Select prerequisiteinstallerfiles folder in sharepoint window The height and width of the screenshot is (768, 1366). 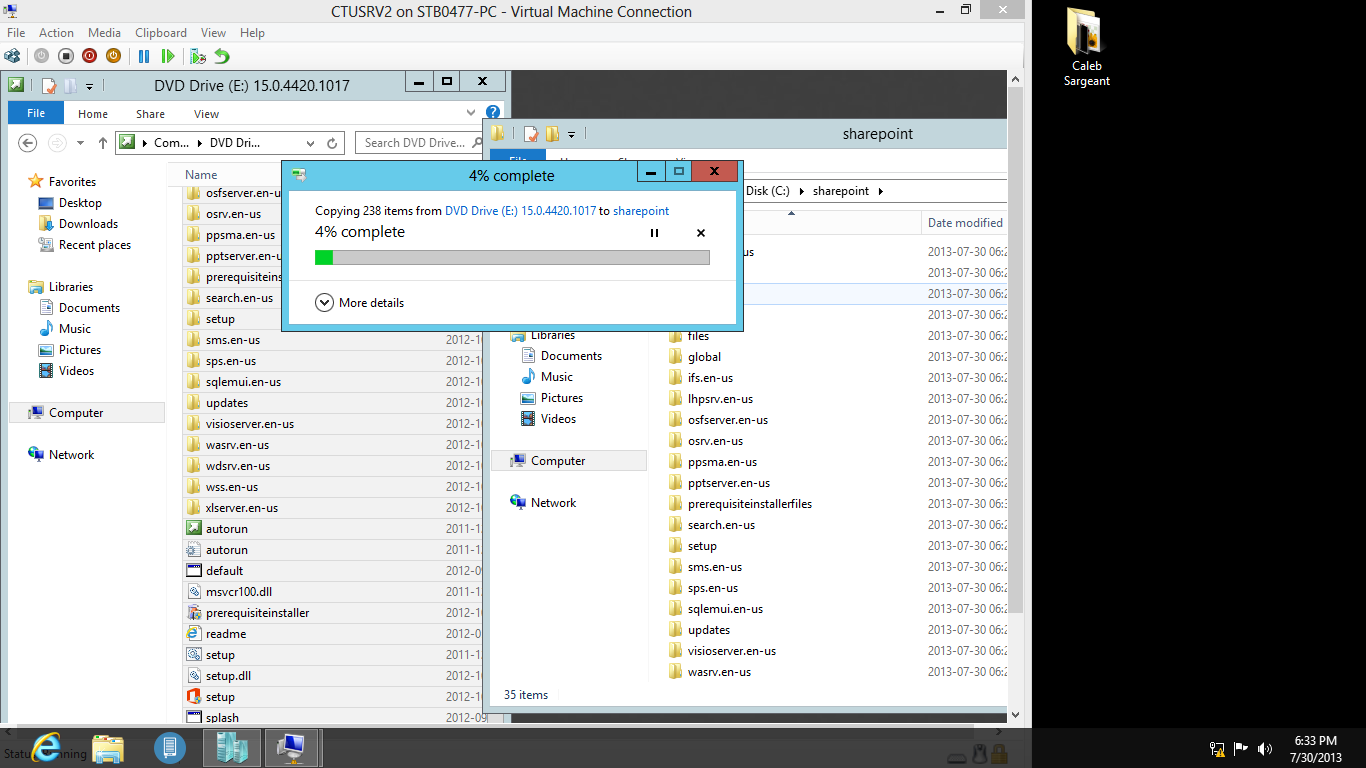click(x=749, y=504)
